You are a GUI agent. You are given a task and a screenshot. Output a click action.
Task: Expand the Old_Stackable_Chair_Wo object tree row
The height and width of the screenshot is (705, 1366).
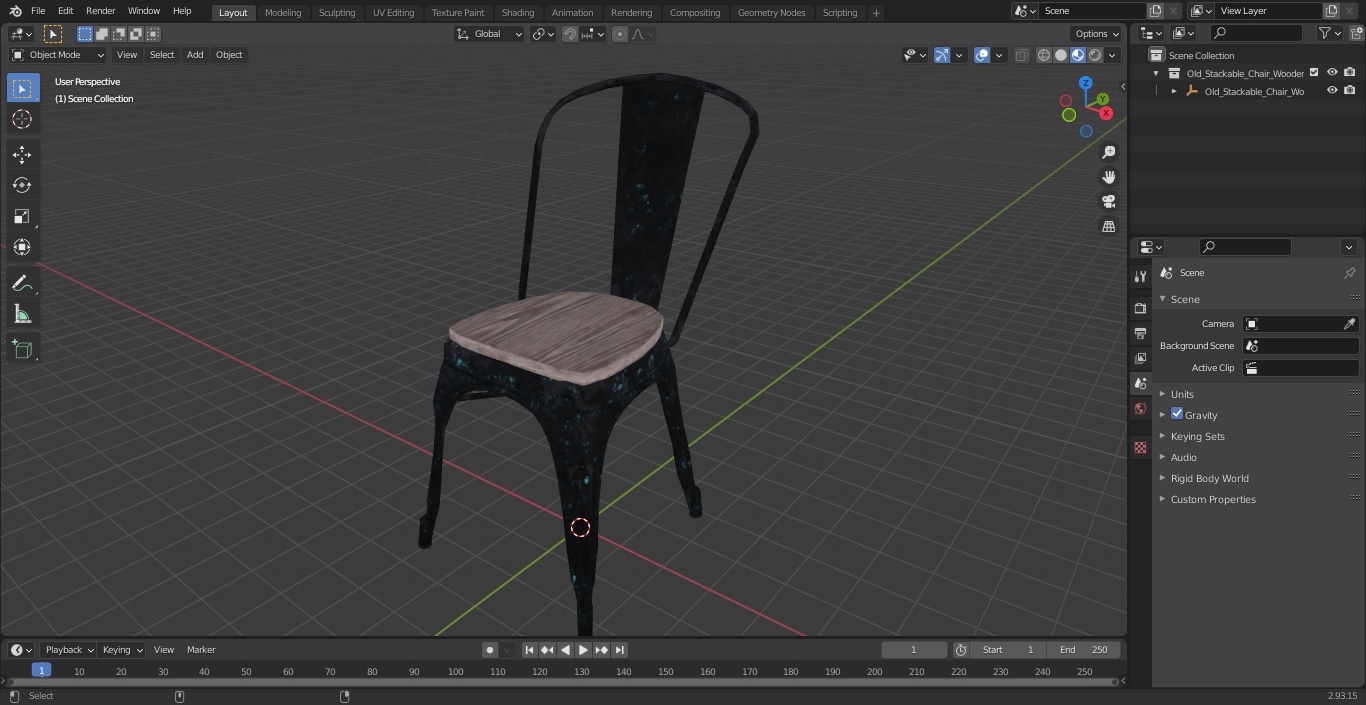[1174, 91]
